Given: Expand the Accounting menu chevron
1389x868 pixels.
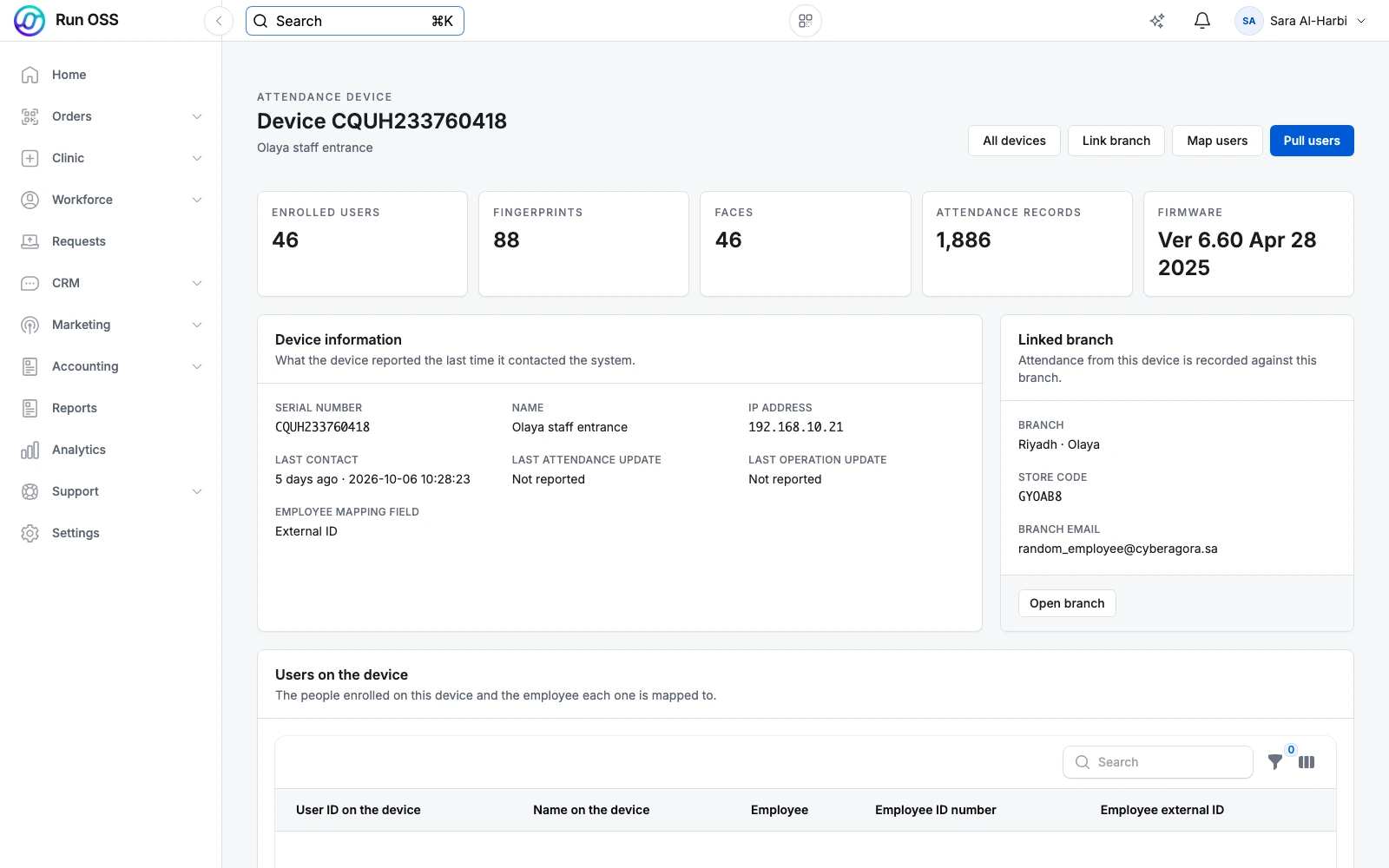Looking at the screenshot, I should click(x=197, y=366).
